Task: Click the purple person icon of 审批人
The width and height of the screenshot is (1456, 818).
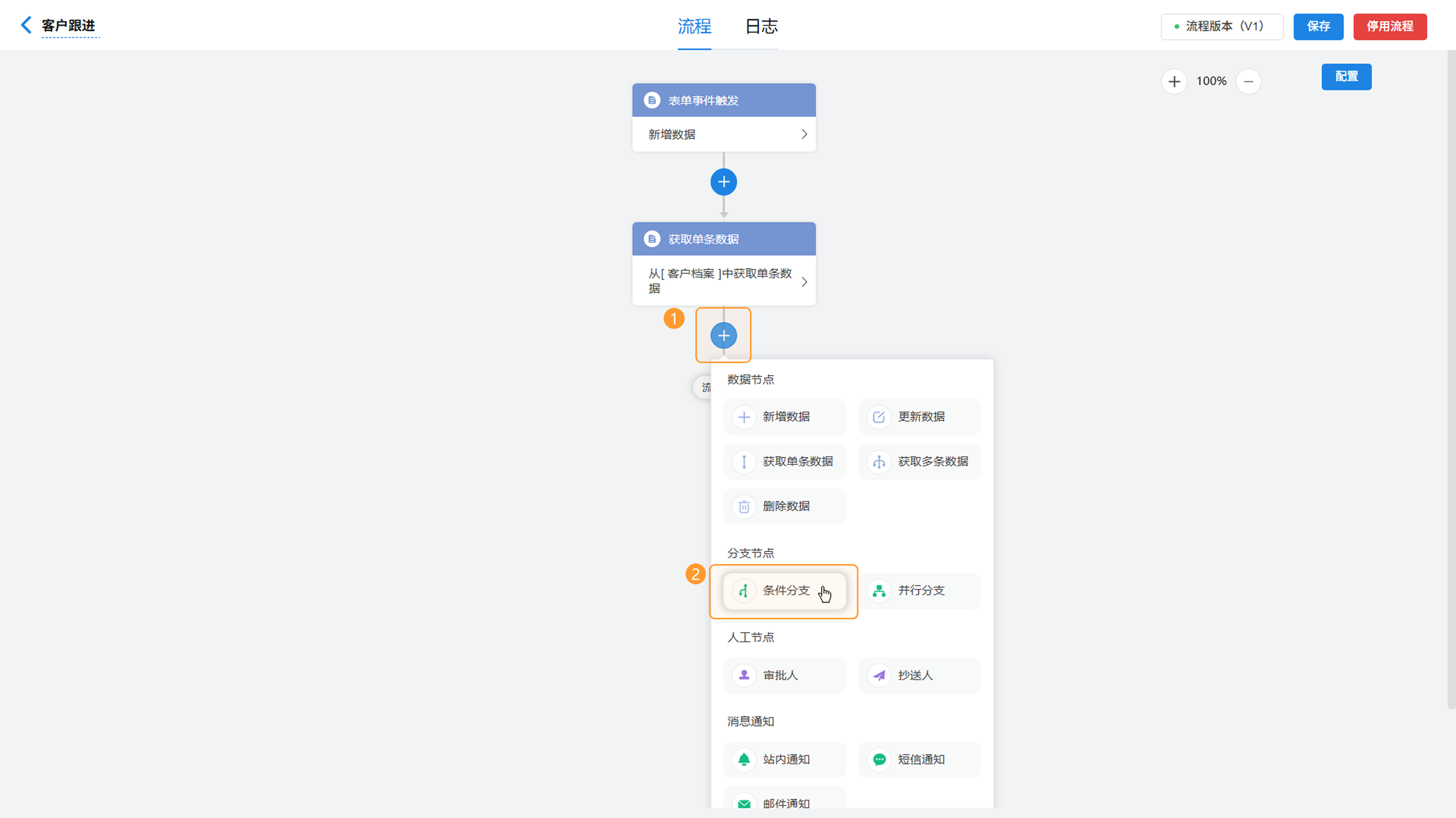Action: coord(744,675)
